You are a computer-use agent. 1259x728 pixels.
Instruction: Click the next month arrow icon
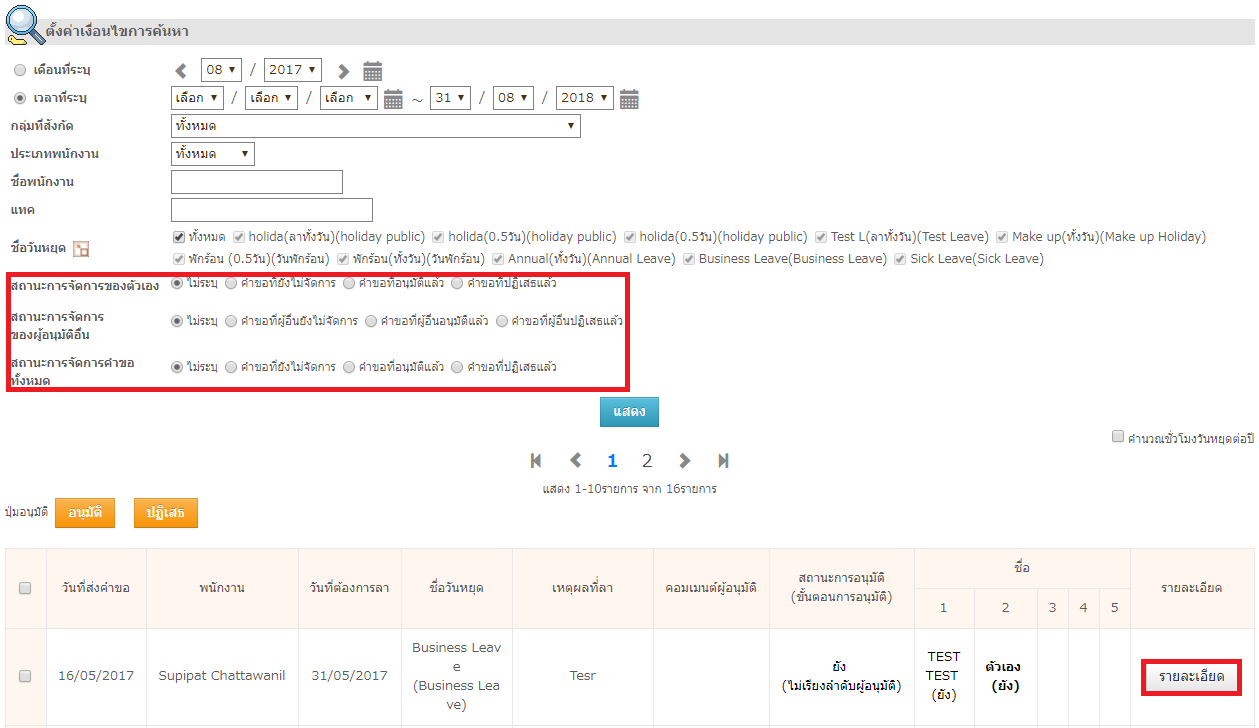pyautogui.click(x=343, y=71)
